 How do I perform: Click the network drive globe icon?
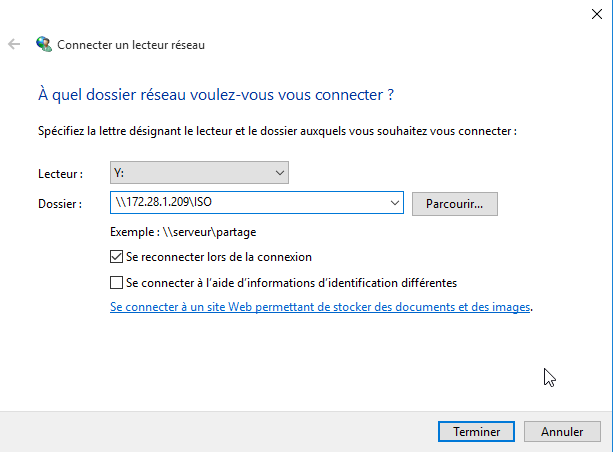point(44,44)
